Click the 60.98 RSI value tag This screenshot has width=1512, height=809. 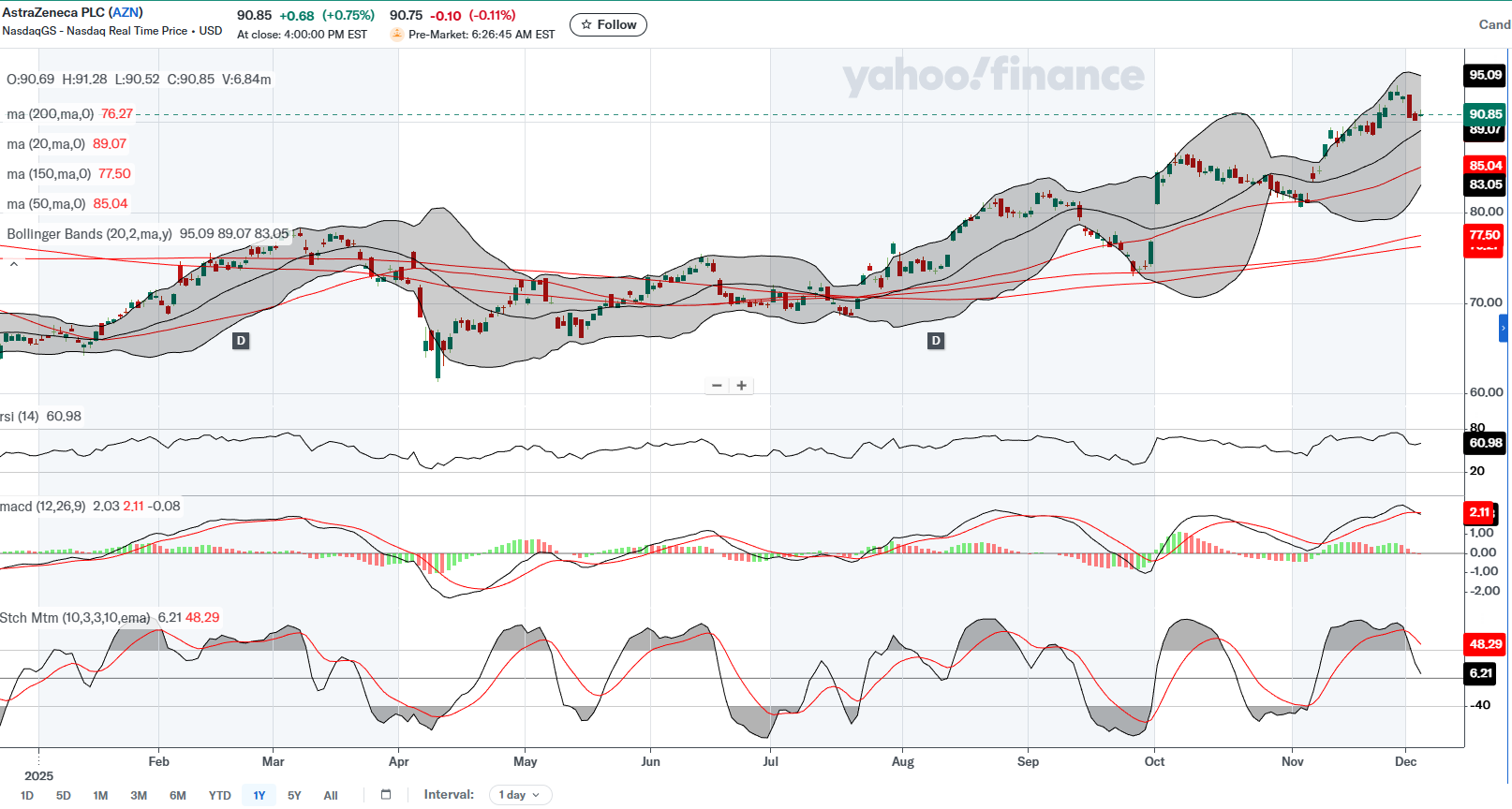[1485, 443]
